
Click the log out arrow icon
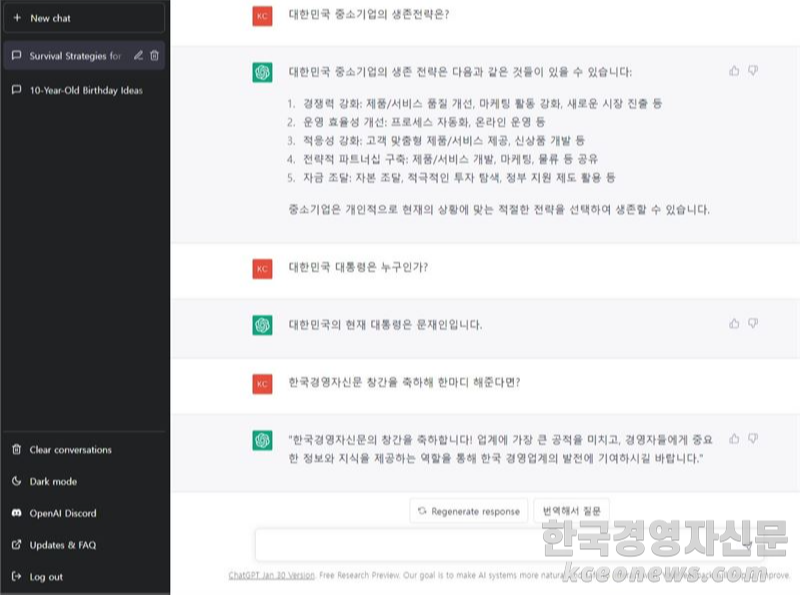tap(16, 576)
